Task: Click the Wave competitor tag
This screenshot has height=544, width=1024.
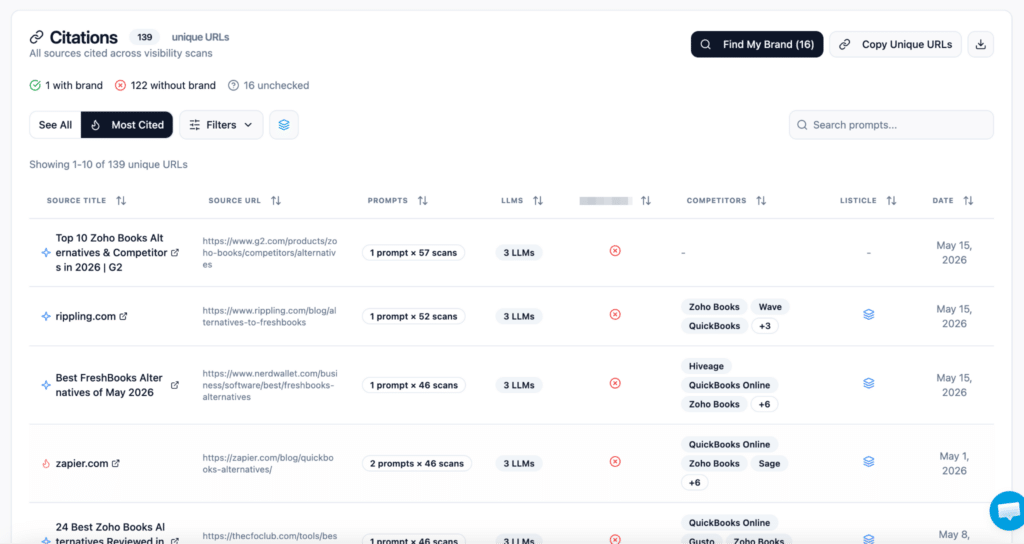Action: (770, 307)
